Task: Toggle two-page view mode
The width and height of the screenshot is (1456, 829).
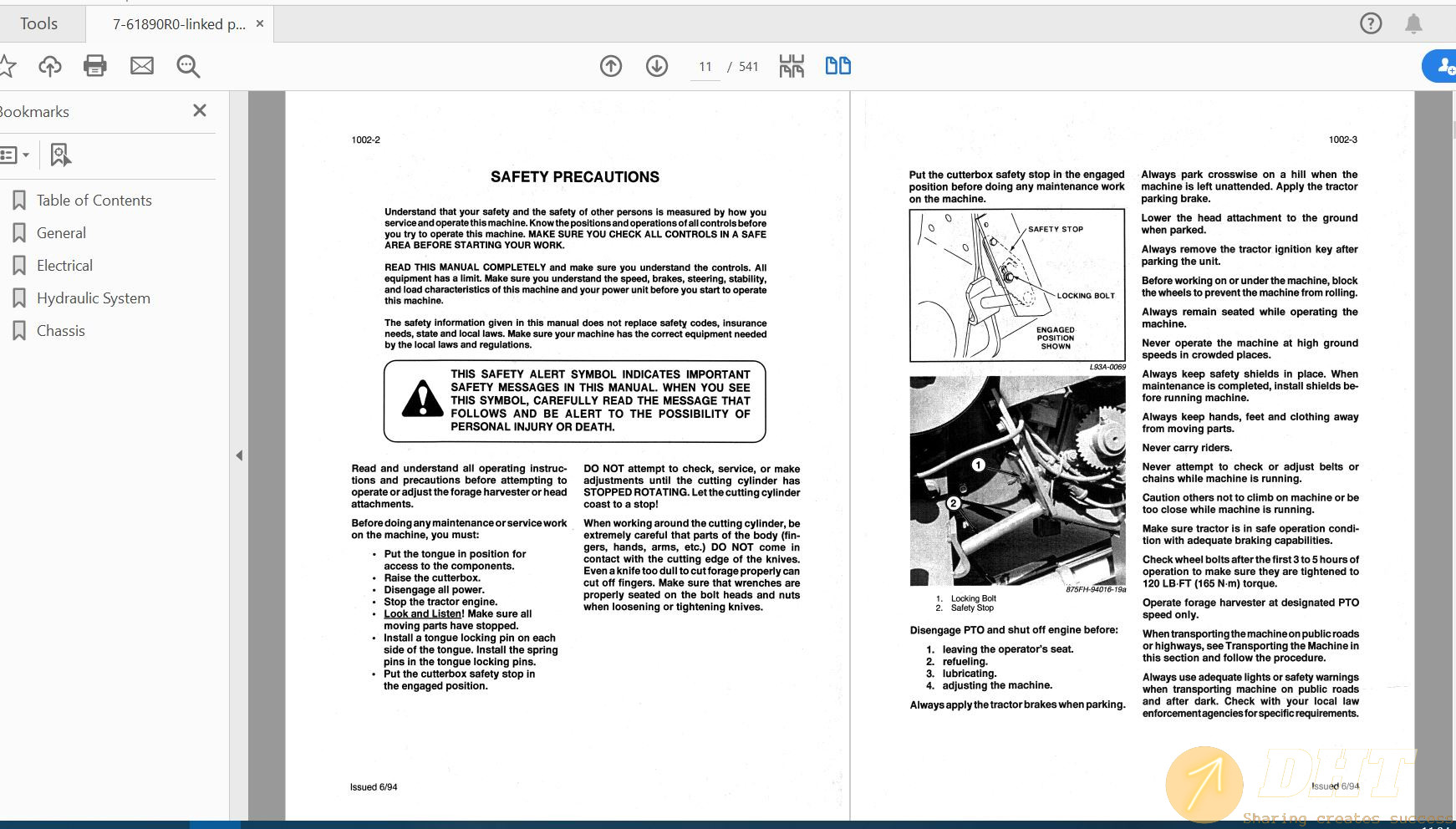Action: pos(837,66)
